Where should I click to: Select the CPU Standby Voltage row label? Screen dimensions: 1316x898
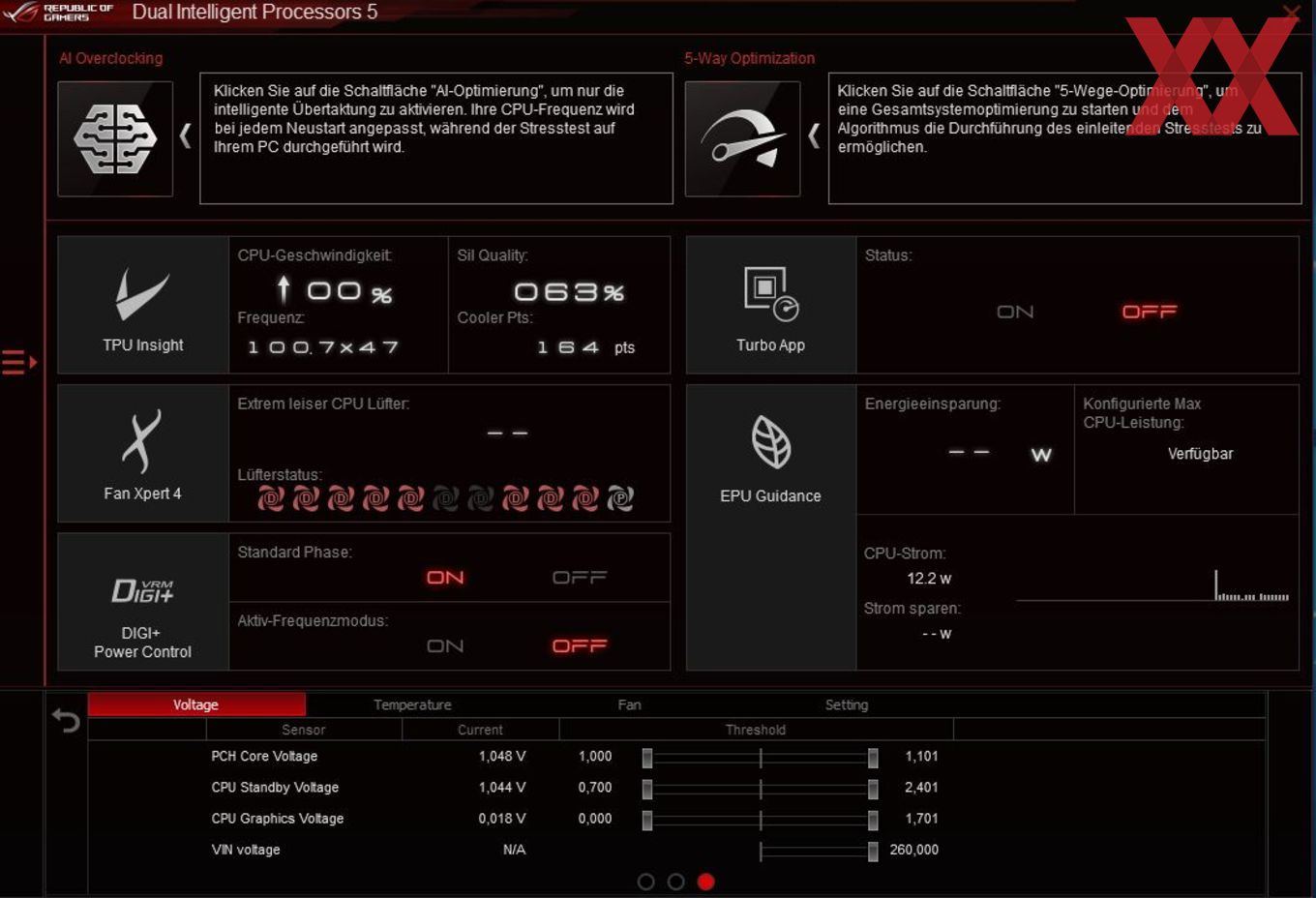pos(275,787)
